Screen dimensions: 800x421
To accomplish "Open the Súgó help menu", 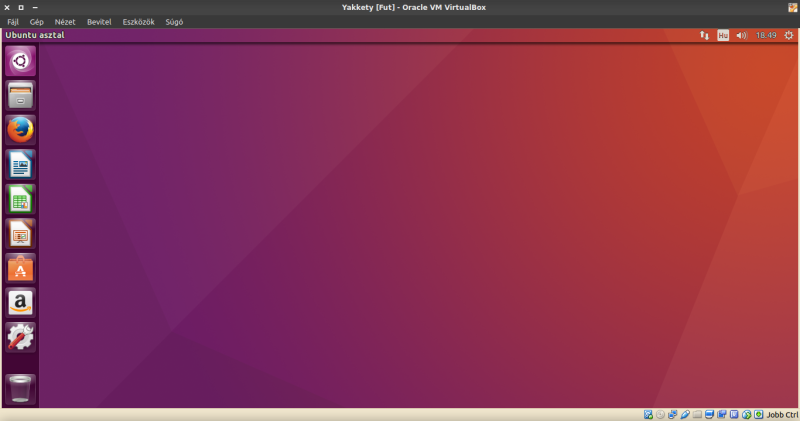I will 174,21.
